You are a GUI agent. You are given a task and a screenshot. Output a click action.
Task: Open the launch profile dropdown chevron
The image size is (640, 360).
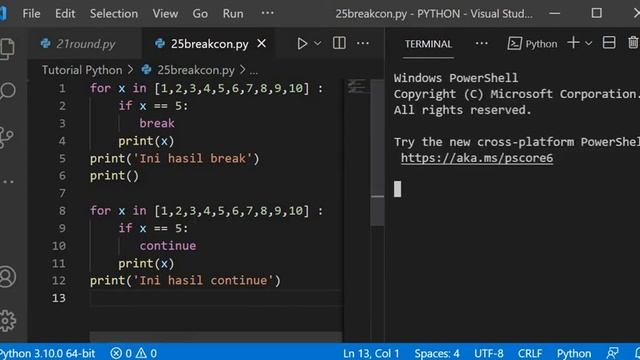[589, 43]
